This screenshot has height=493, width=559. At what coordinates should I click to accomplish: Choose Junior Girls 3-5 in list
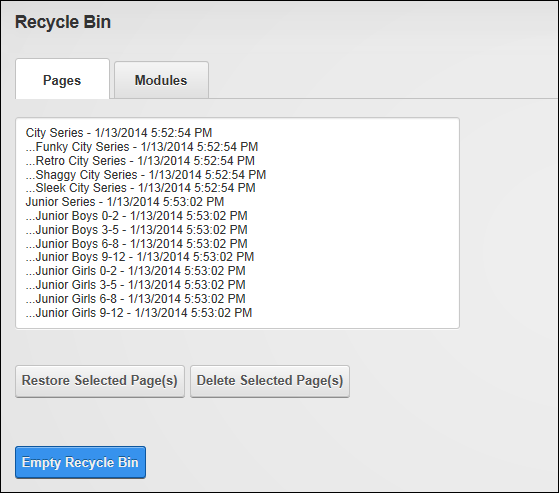tap(135, 284)
